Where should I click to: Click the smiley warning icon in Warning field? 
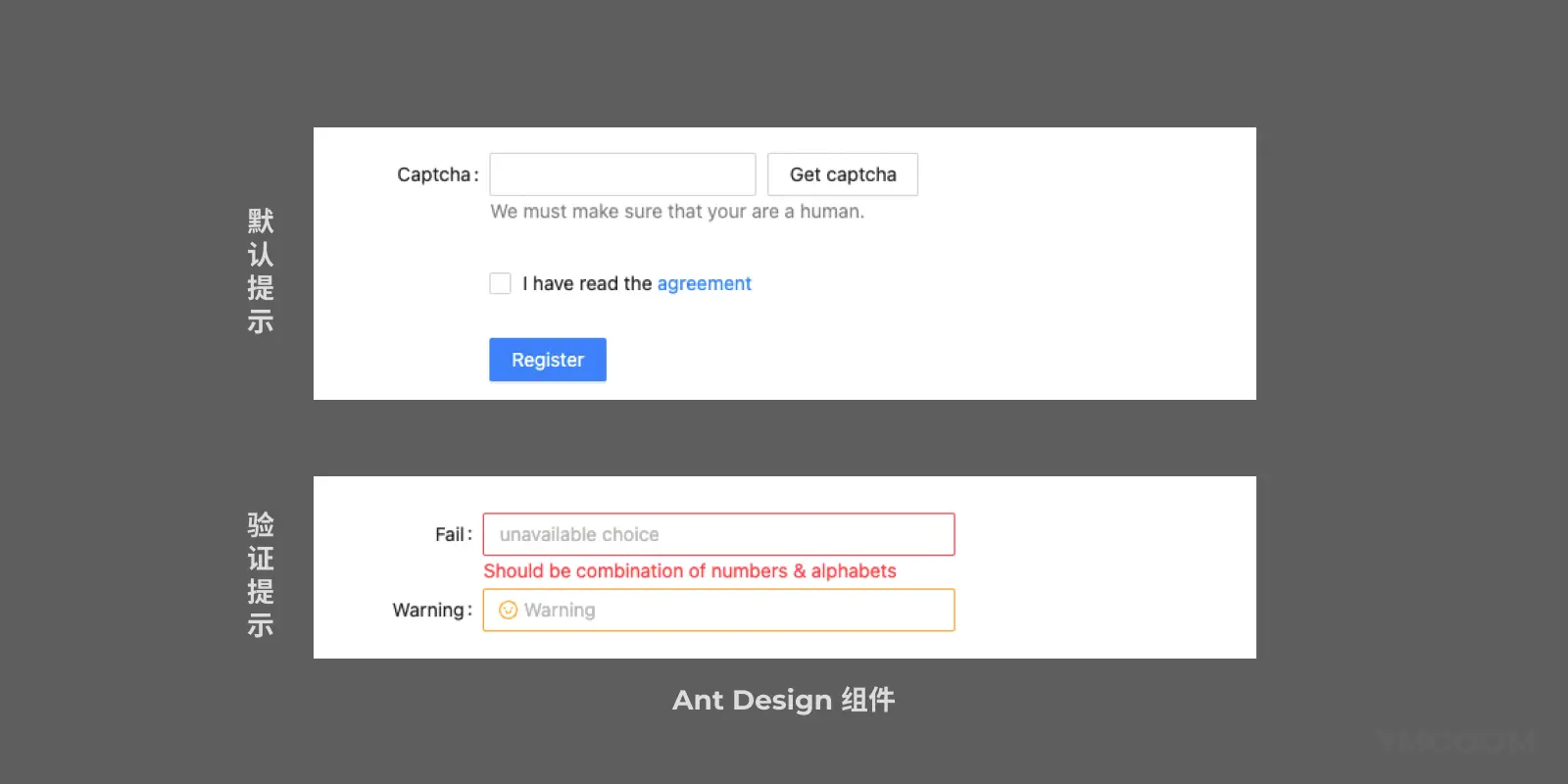[x=508, y=611]
